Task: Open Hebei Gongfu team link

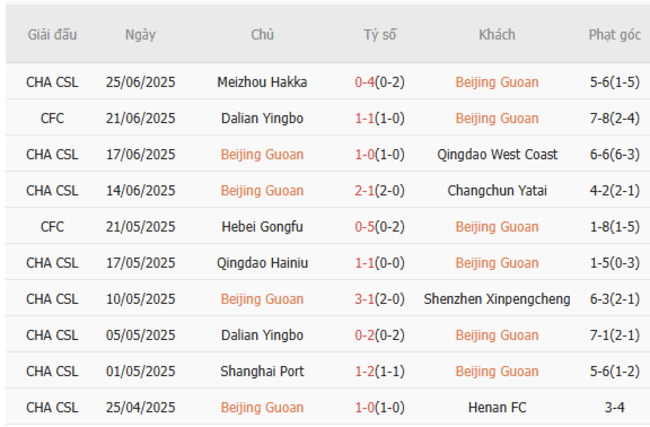Action: (x=262, y=227)
